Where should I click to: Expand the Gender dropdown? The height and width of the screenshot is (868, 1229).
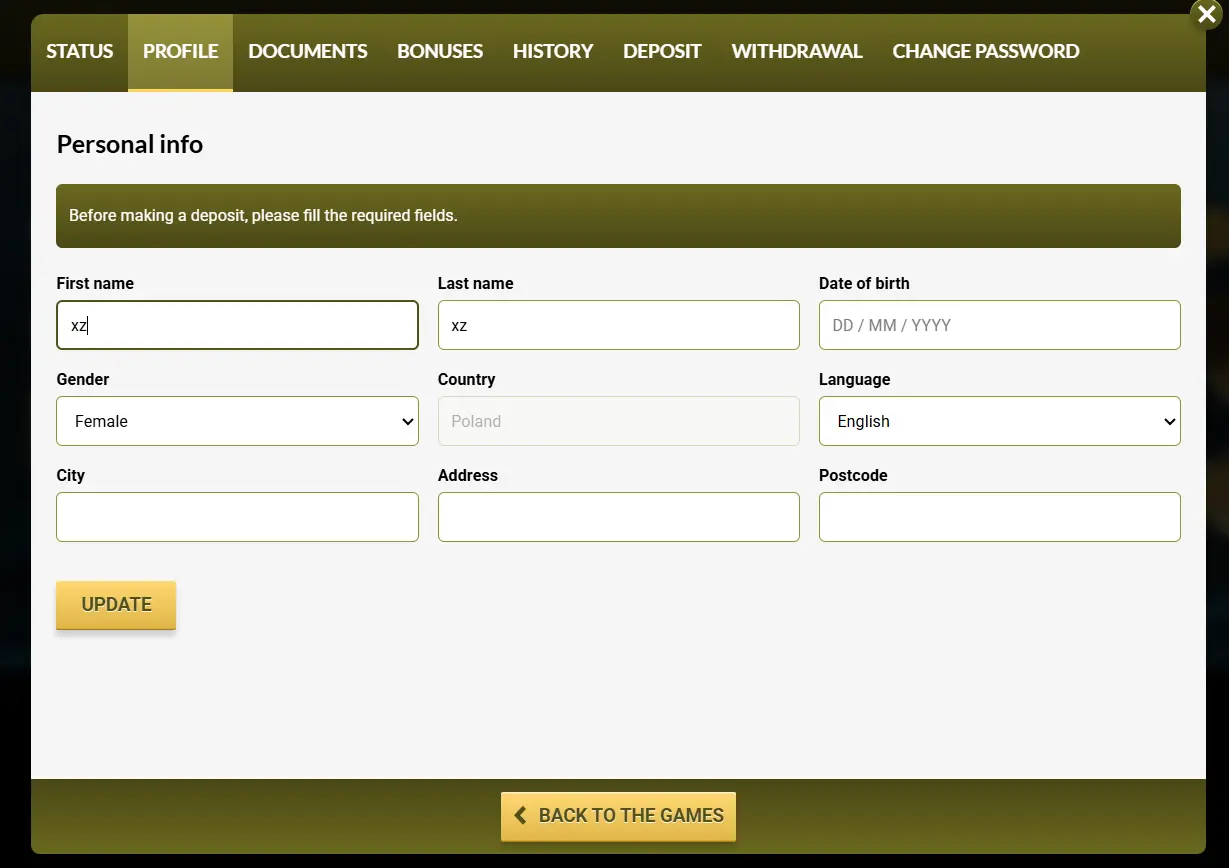[x=237, y=421]
